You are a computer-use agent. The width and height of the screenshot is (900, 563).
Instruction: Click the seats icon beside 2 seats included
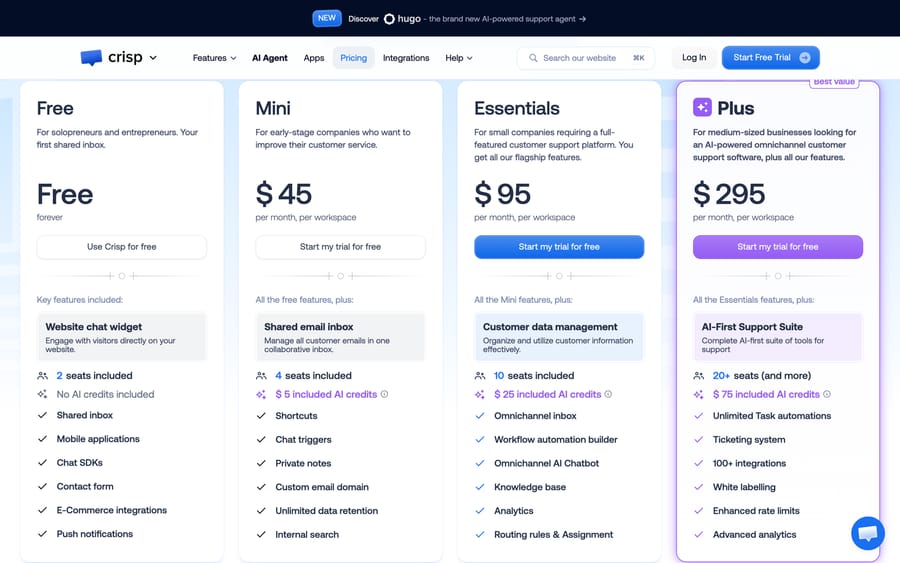(42, 376)
